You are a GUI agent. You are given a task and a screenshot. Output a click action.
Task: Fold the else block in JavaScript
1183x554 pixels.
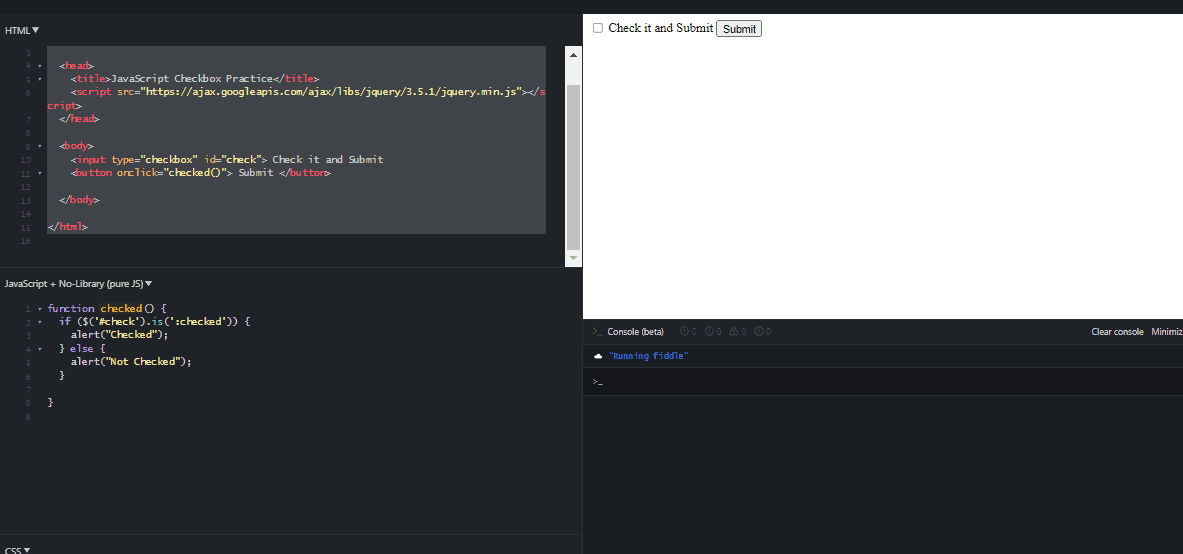39,349
